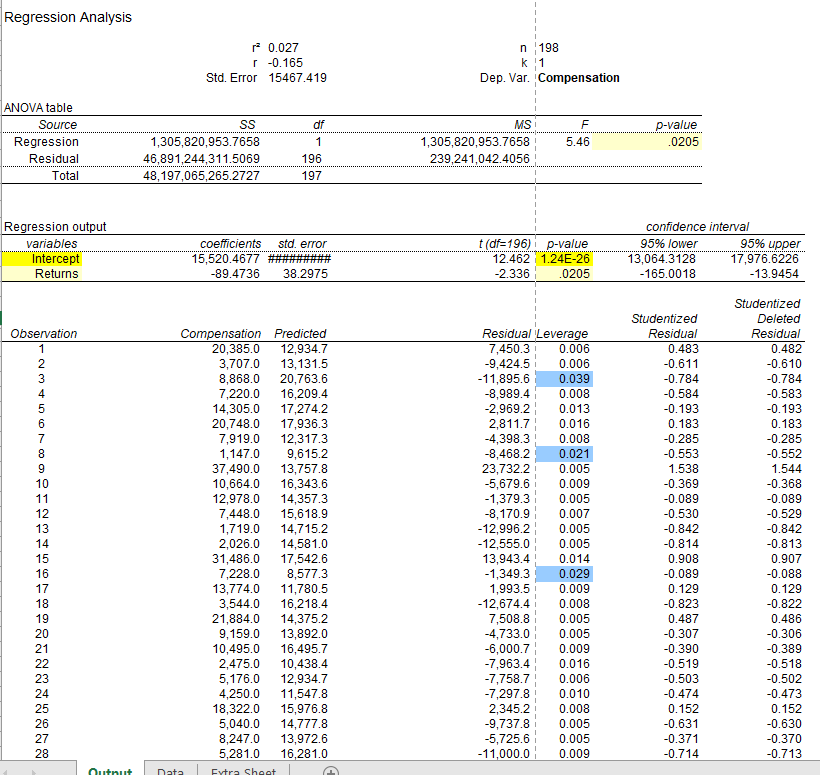Select the Regression Analysis title cell
This screenshot has height=775, width=820.
(x=68, y=17)
